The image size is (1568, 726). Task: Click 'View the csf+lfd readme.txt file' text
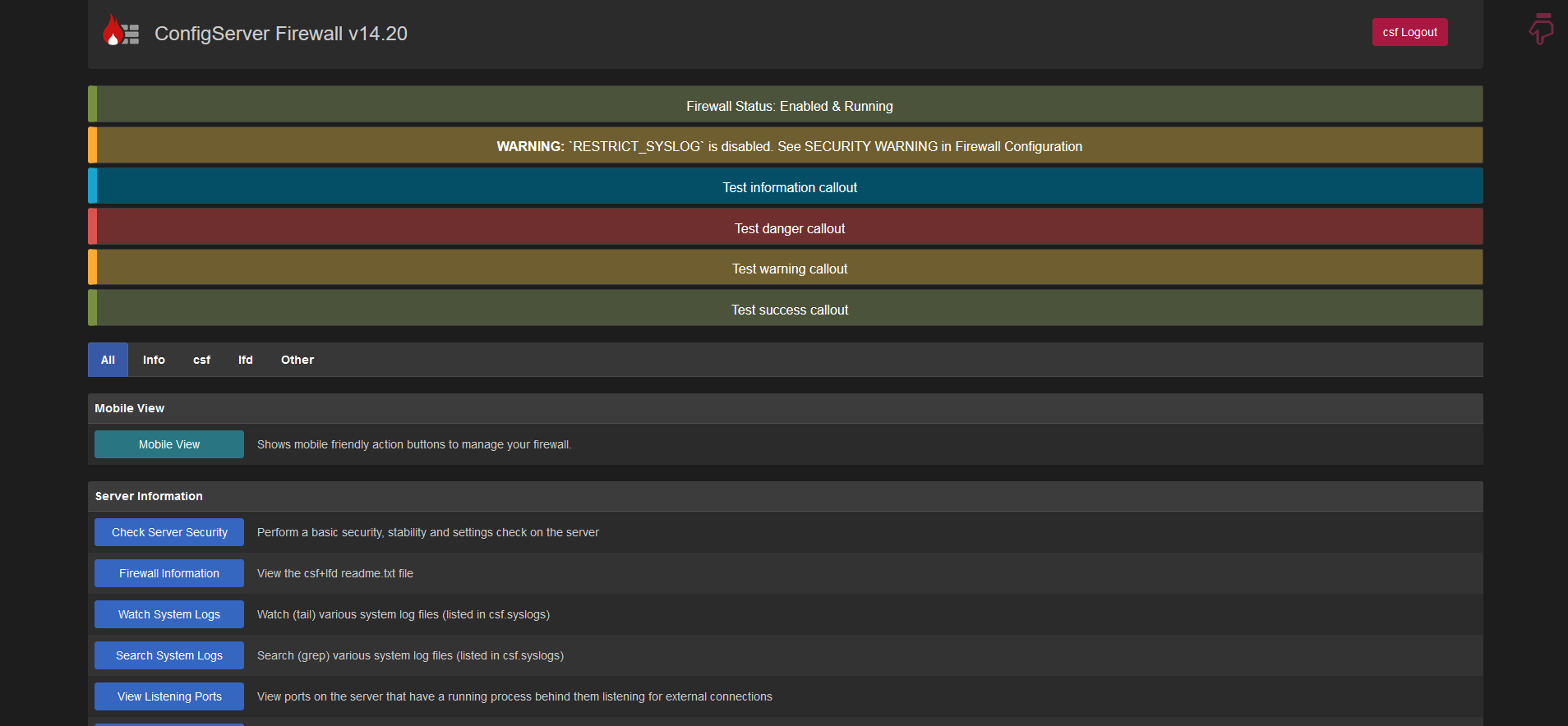335,573
